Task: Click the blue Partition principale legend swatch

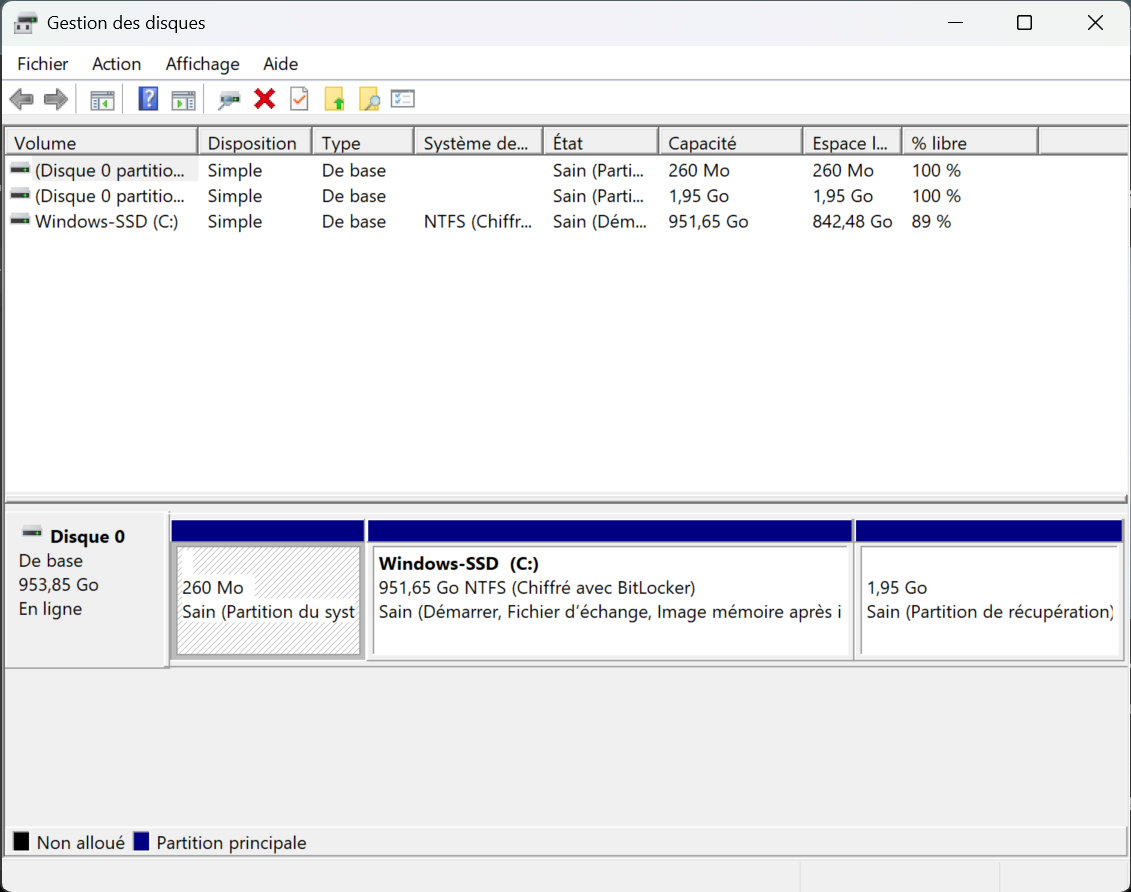Action: tap(141, 842)
